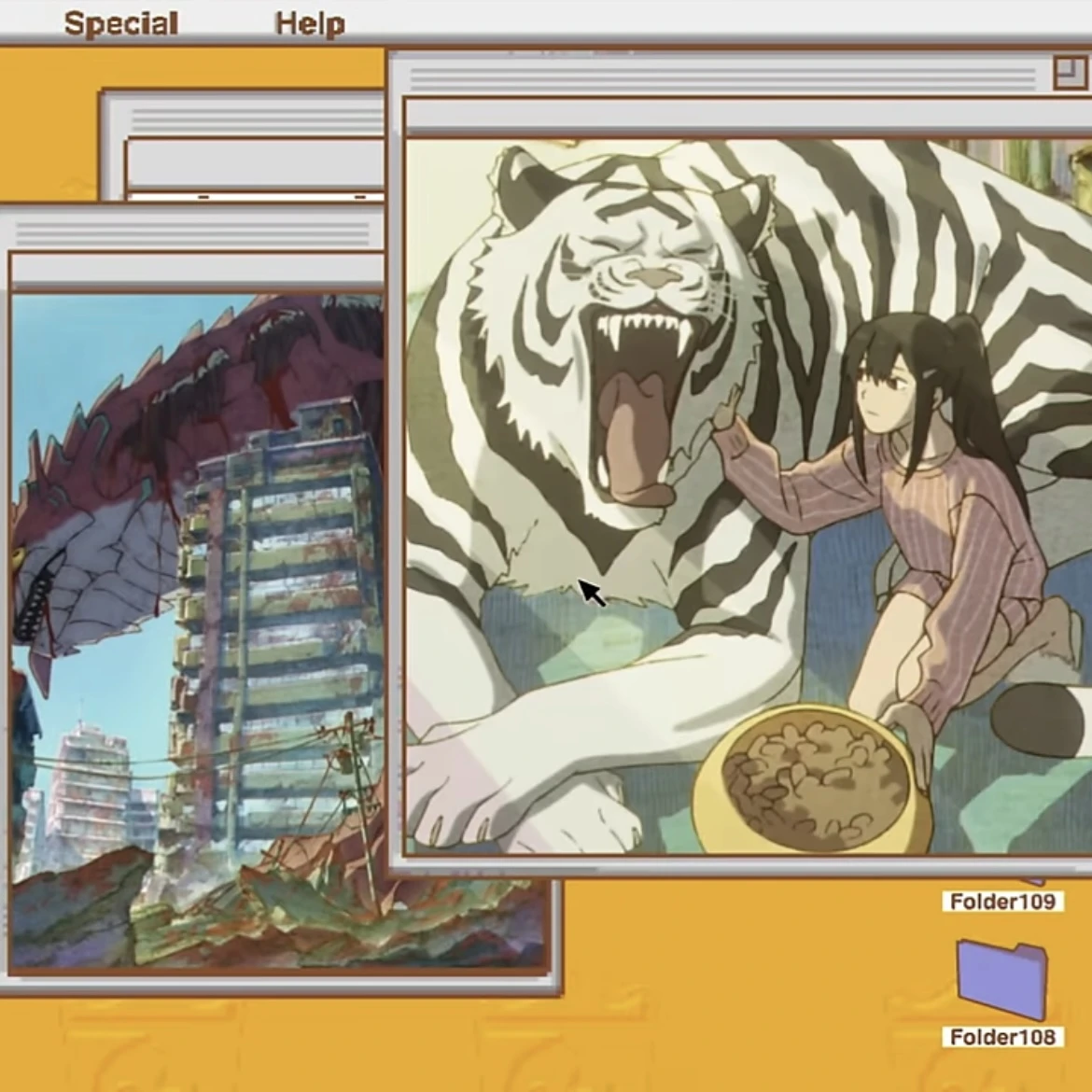The image size is (1092, 1092).
Task: Click the striped title bar of monster window
Action: click(192, 233)
